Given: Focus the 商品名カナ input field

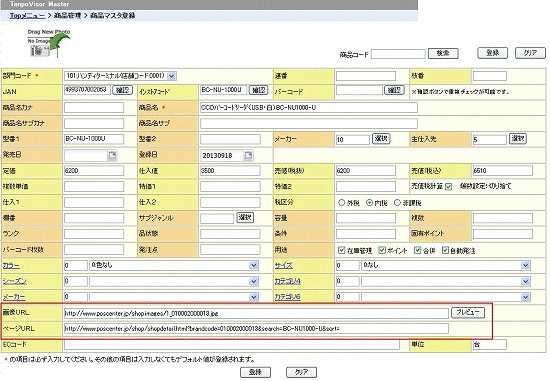Looking at the screenshot, I should (x=94, y=107).
